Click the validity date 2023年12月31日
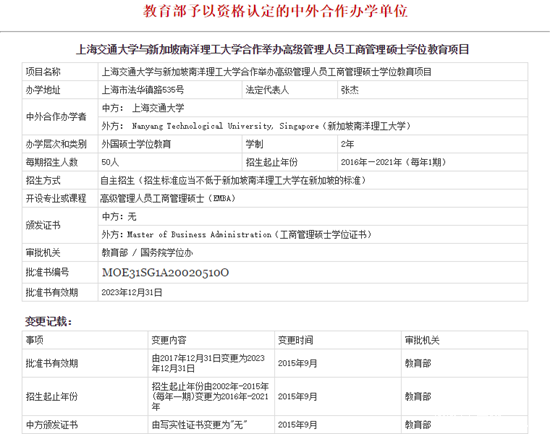Image resolution: width=550 pixels, height=434 pixels. [x=132, y=292]
